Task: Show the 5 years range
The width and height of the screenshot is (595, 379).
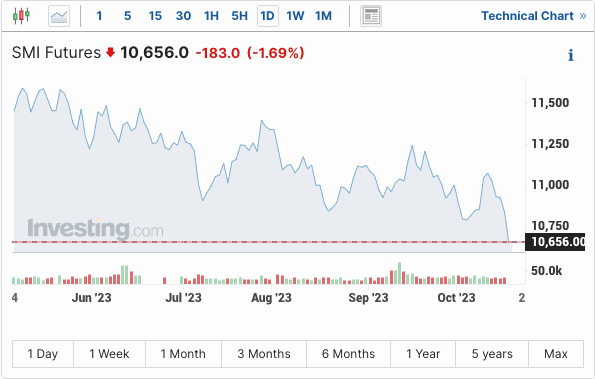Action: [x=492, y=354]
